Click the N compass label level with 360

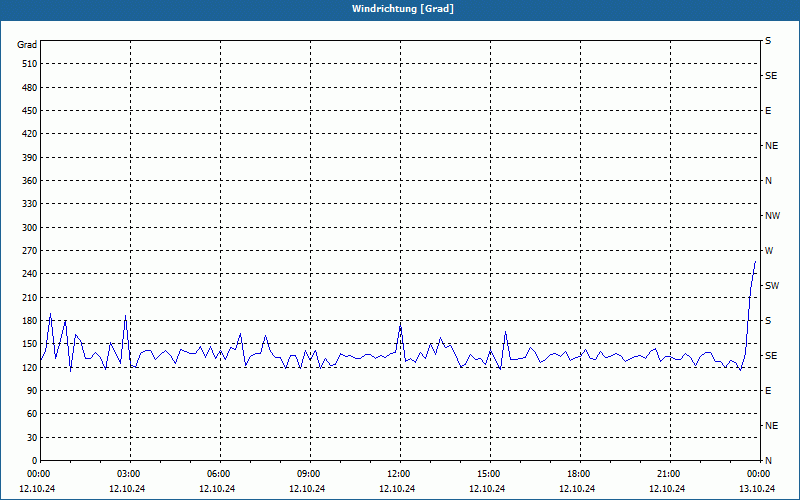(768, 181)
